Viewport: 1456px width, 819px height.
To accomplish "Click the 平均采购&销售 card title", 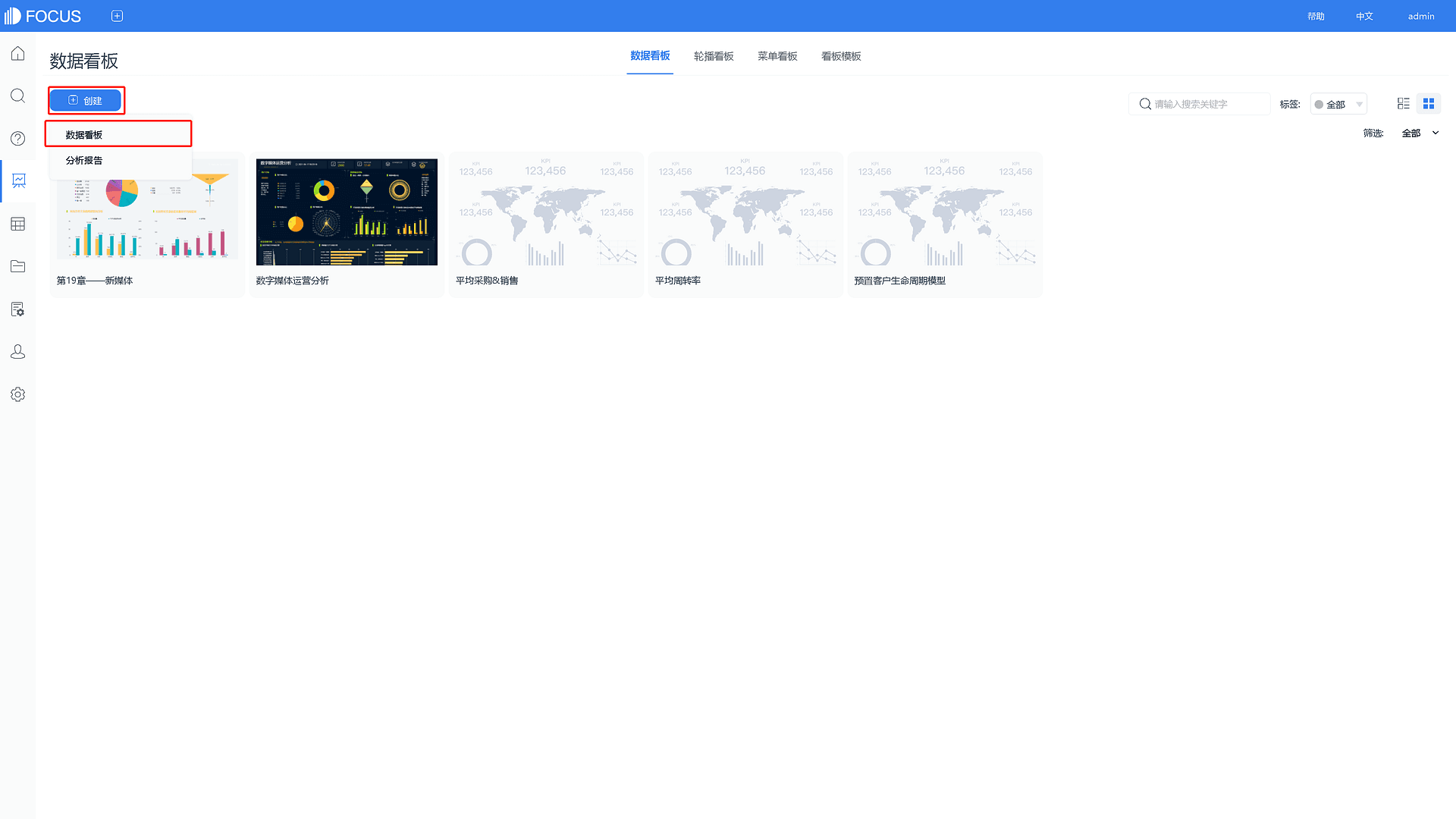I will click(487, 281).
